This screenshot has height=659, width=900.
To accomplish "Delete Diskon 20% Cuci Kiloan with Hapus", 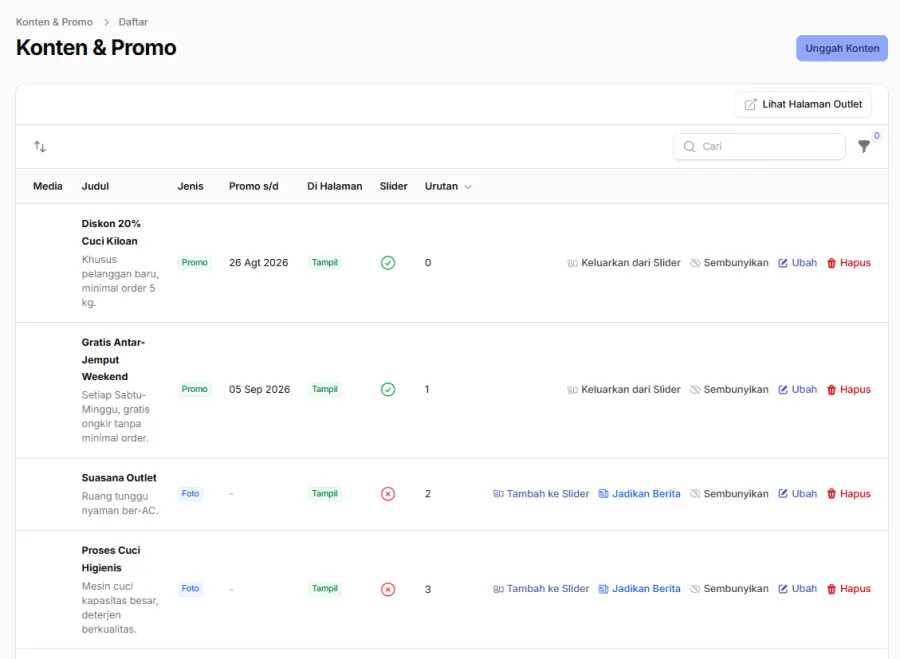I will pyautogui.click(x=849, y=263).
